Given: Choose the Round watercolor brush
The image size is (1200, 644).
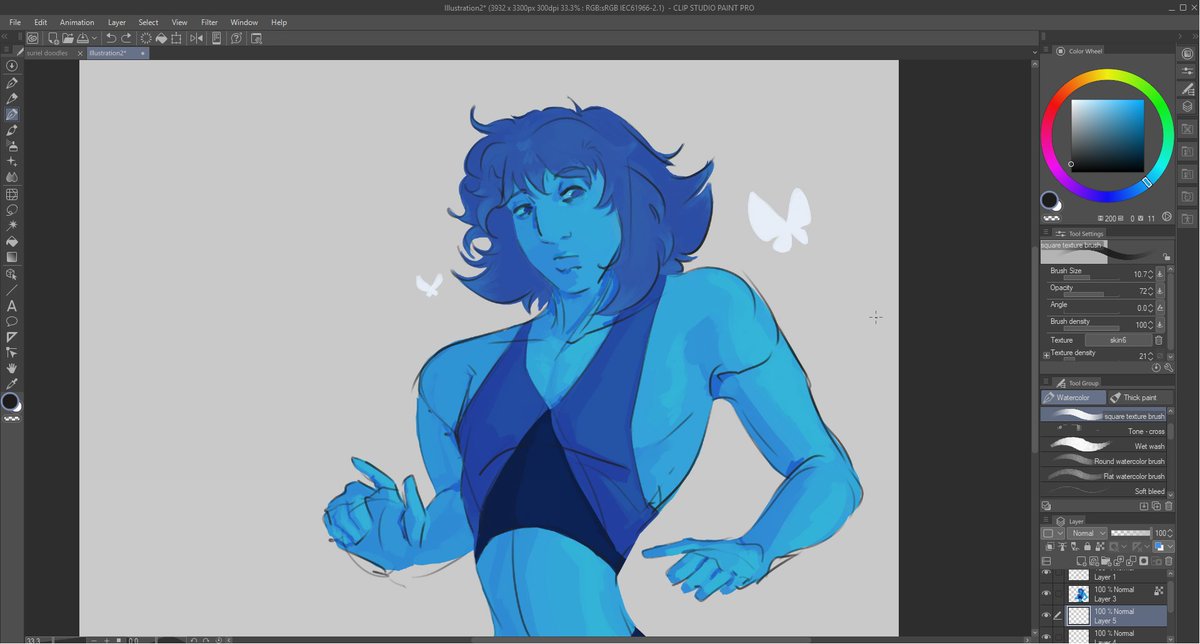Looking at the screenshot, I should tap(1104, 461).
